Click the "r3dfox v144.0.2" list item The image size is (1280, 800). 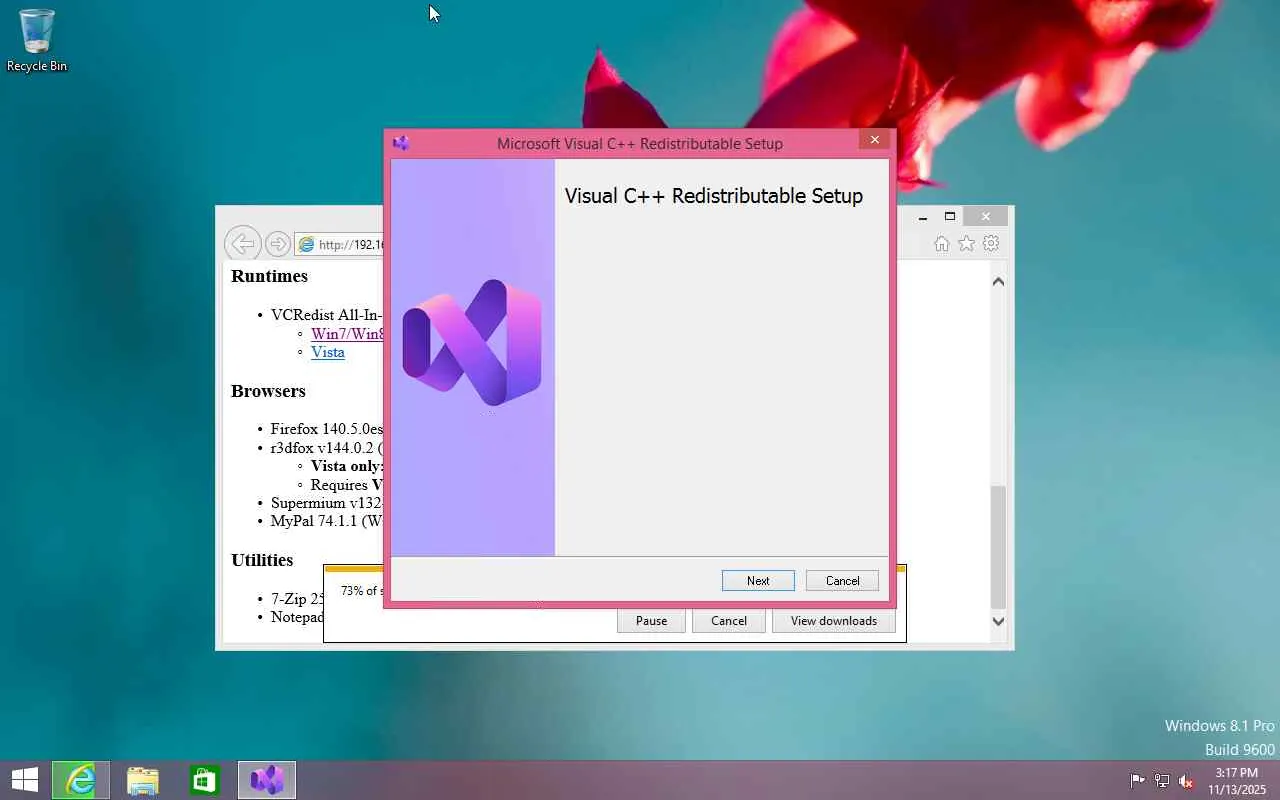327,448
